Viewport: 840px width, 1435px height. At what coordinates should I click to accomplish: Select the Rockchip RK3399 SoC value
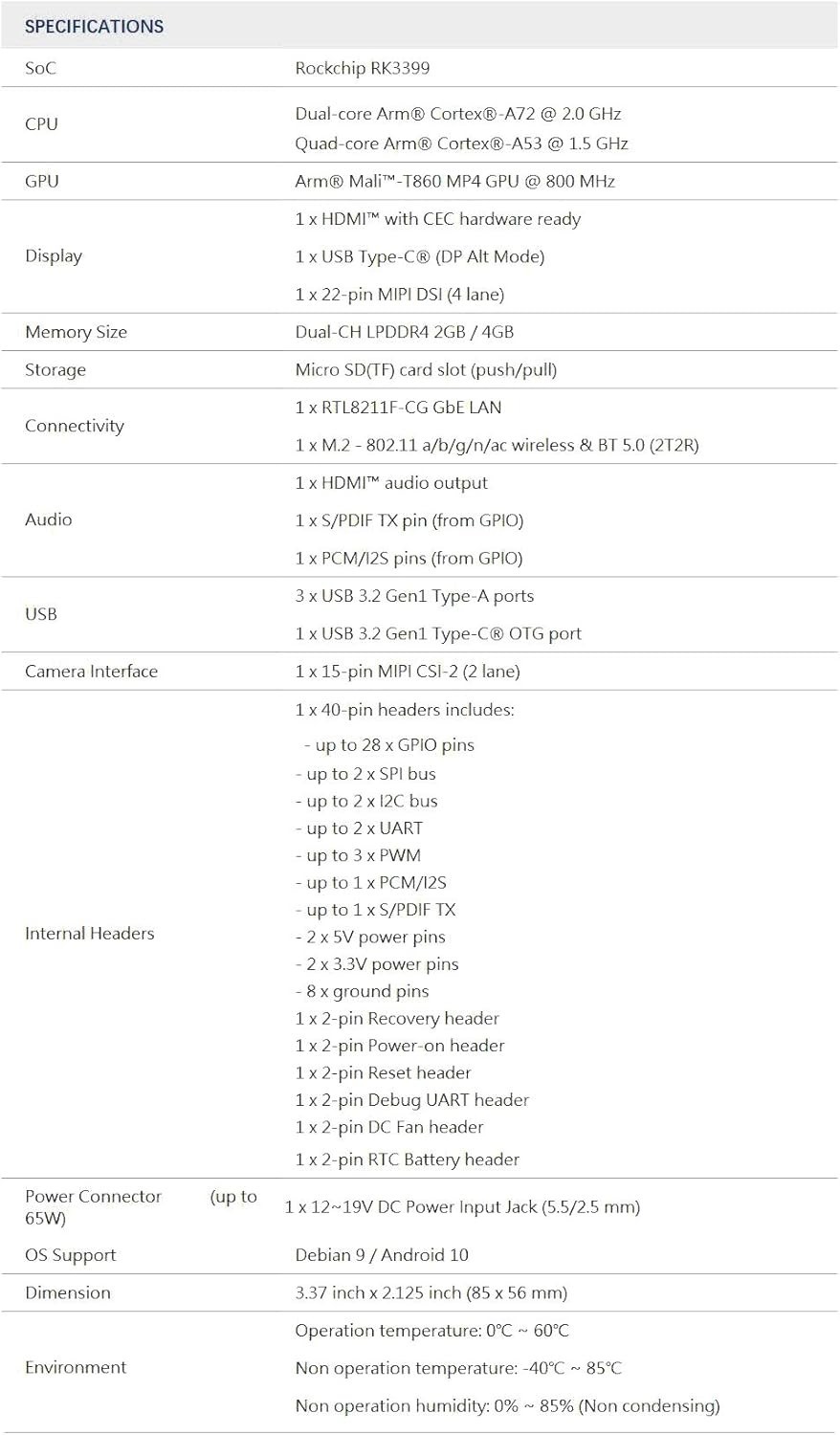tap(363, 68)
